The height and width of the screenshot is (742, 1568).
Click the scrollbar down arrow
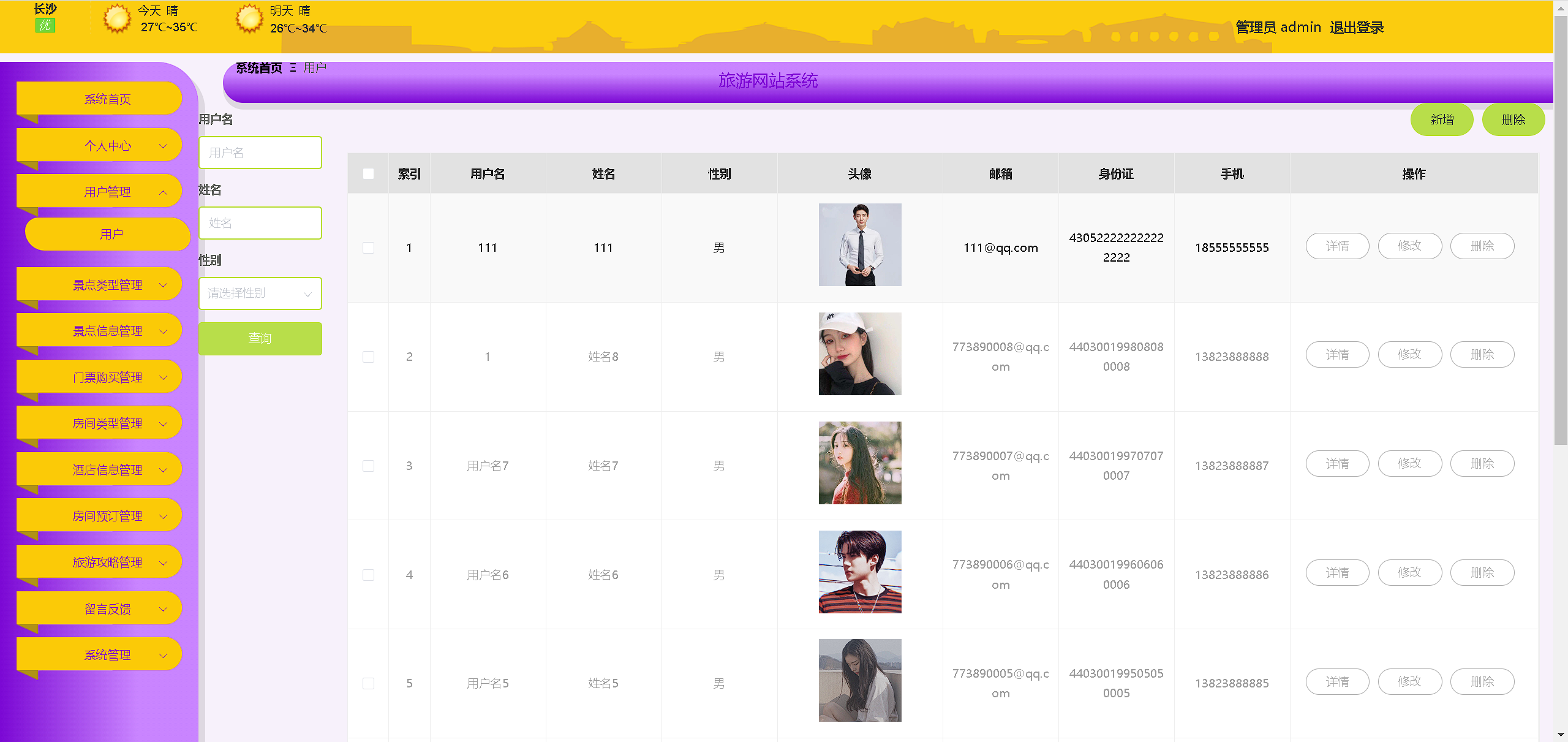pos(1561,734)
